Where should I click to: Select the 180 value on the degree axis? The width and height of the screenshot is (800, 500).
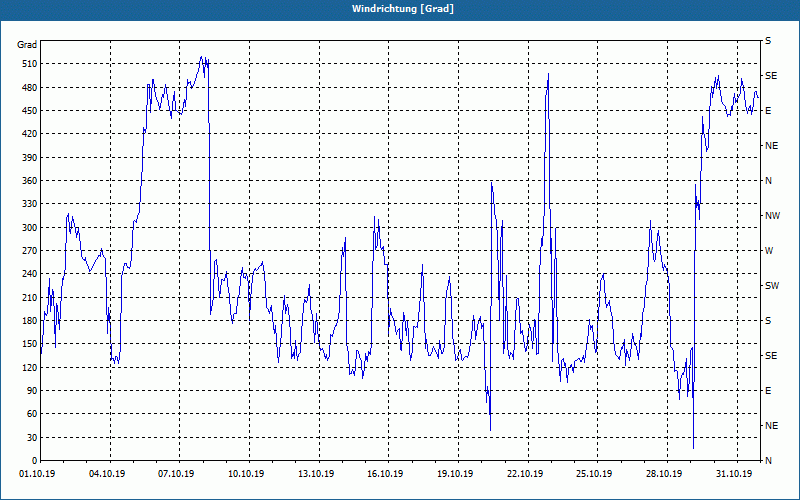(x=30, y=320)
